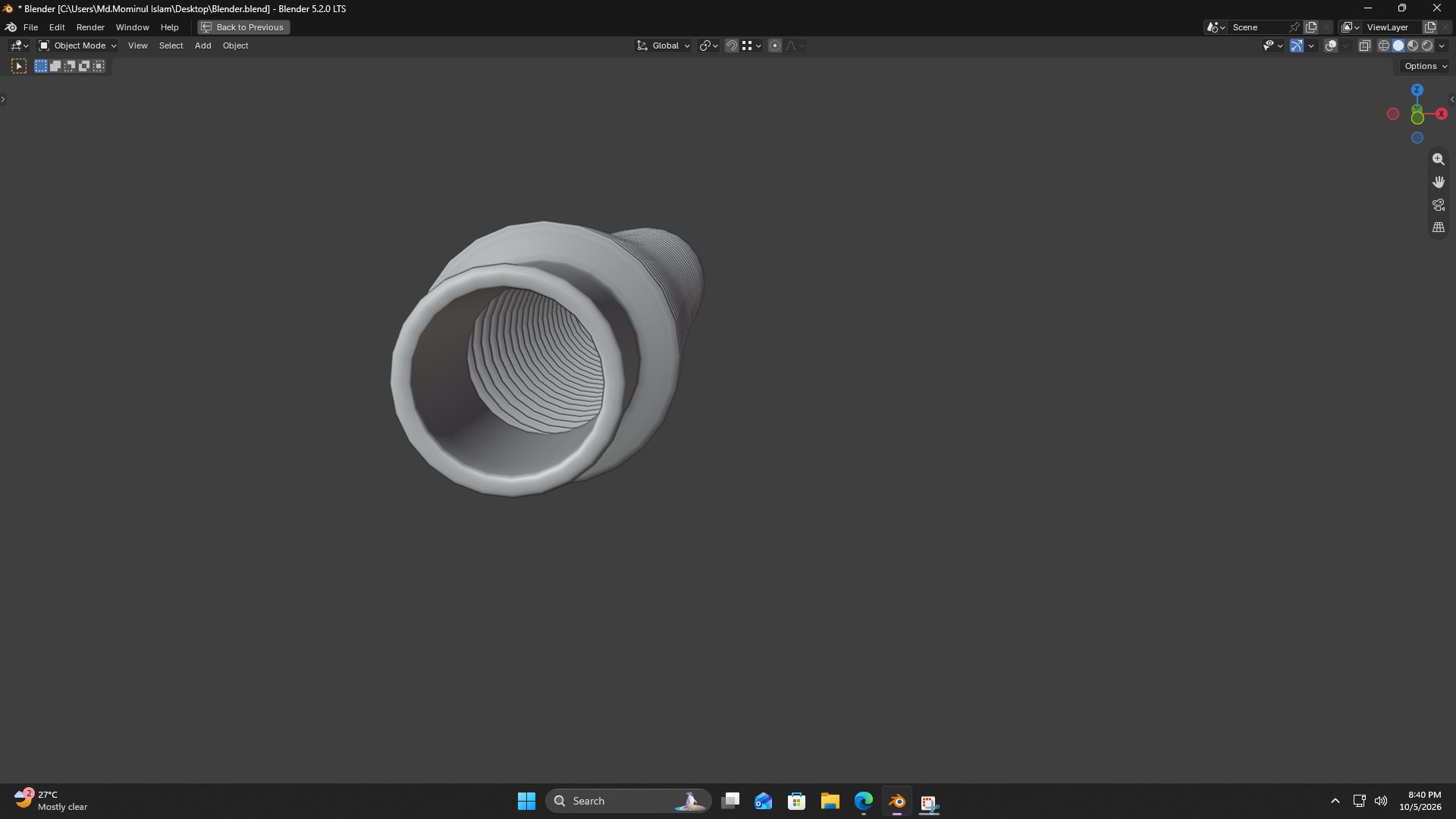
Task: Click the hand-shaped move view icon
Action: pos(1438,182)
